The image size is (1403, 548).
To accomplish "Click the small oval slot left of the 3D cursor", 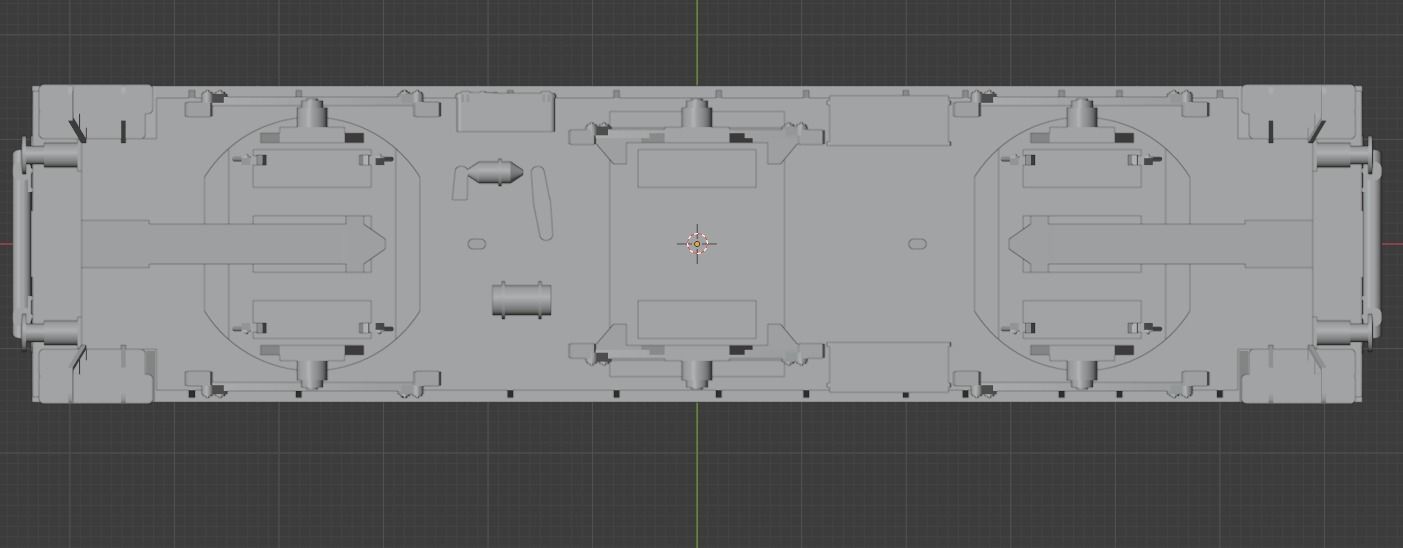I will point(476,243).
